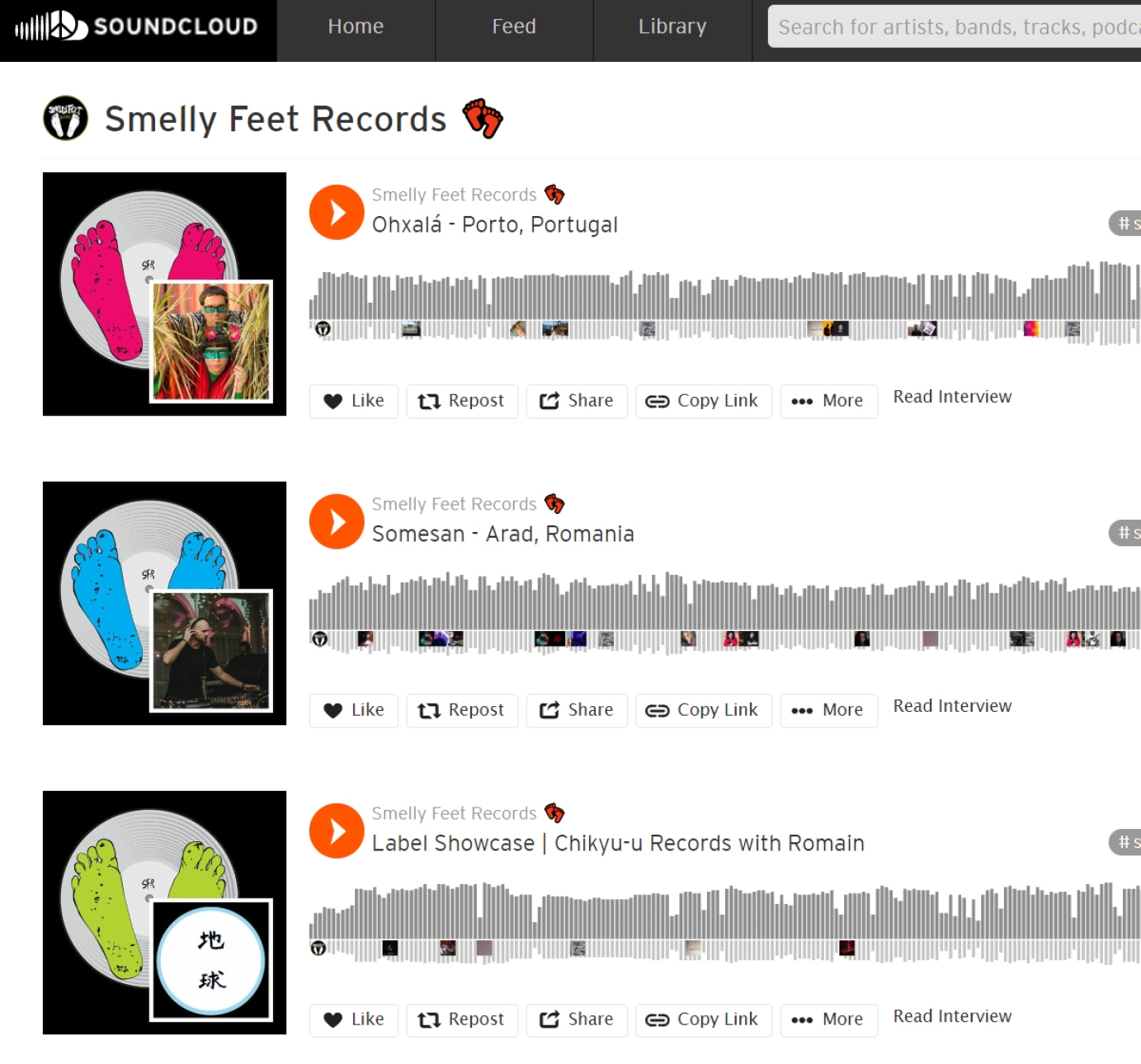The image size is (1141, 1064).
Task: Go to the Feed tab
Action: [x=514, y=27]
